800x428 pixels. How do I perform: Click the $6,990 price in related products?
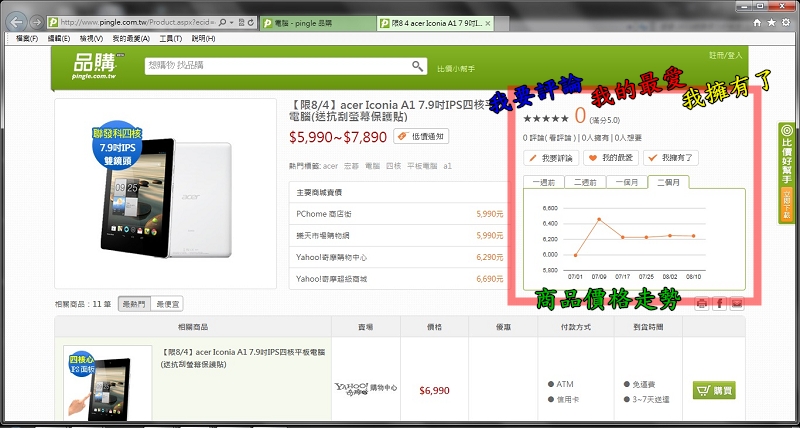click(434, 391)
